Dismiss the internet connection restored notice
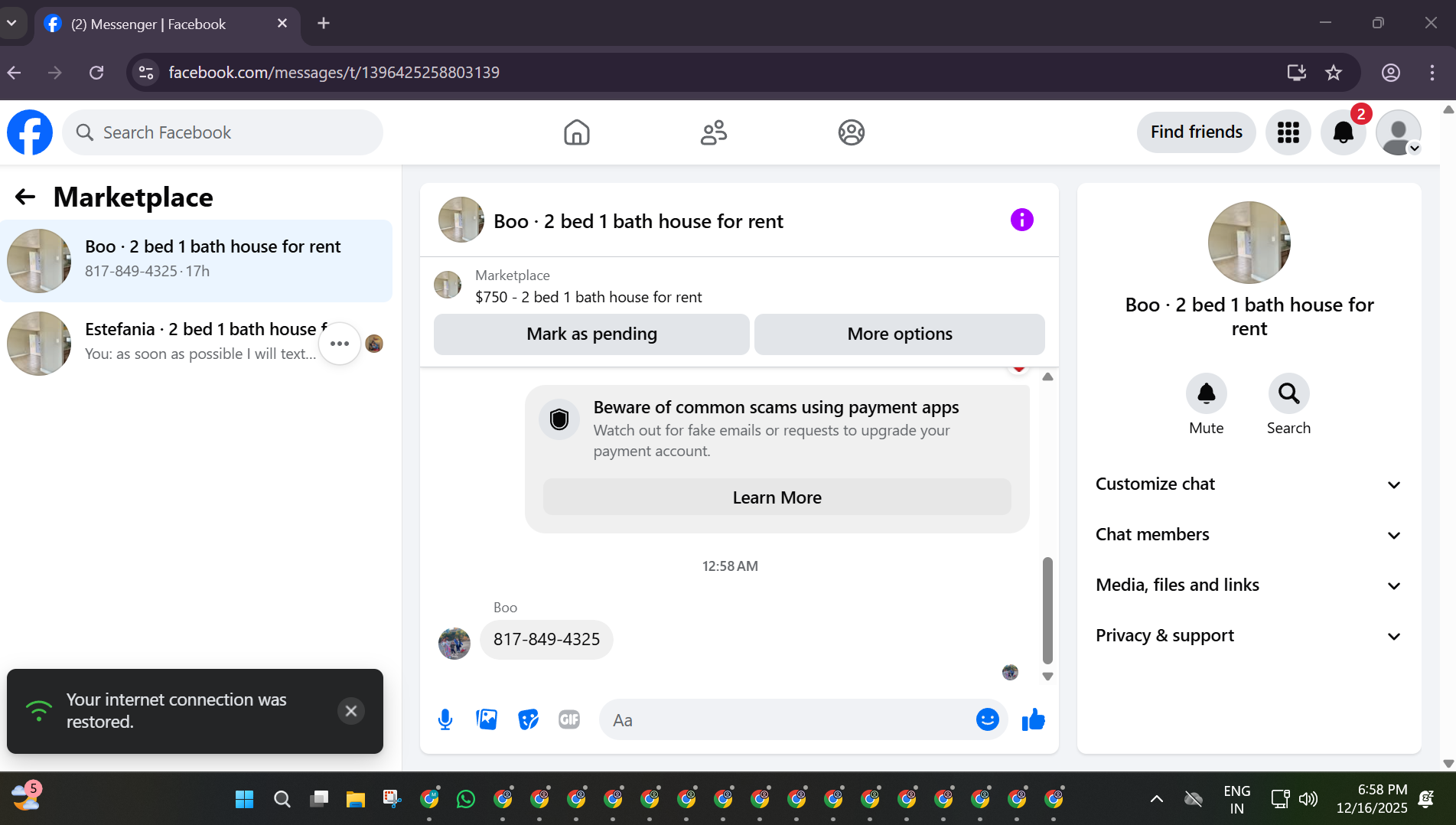The width and height of the screenshot is (1456, 825). tap(351, 711)
